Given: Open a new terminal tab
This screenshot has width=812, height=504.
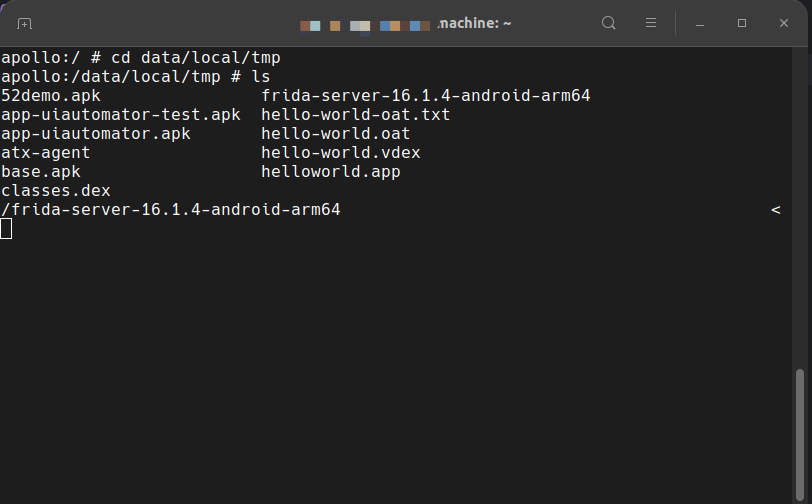Looking at the screenshot, I should (25, 23).
